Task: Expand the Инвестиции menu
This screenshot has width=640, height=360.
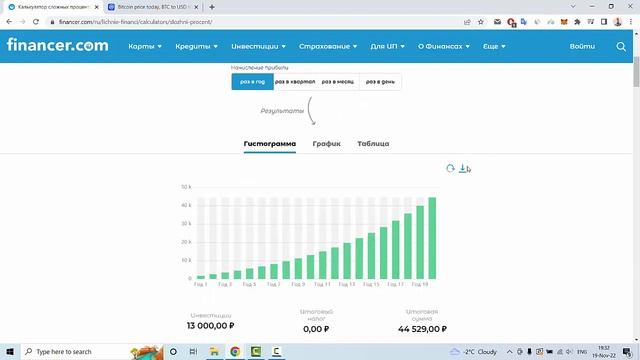Action: tap(258, 46)
